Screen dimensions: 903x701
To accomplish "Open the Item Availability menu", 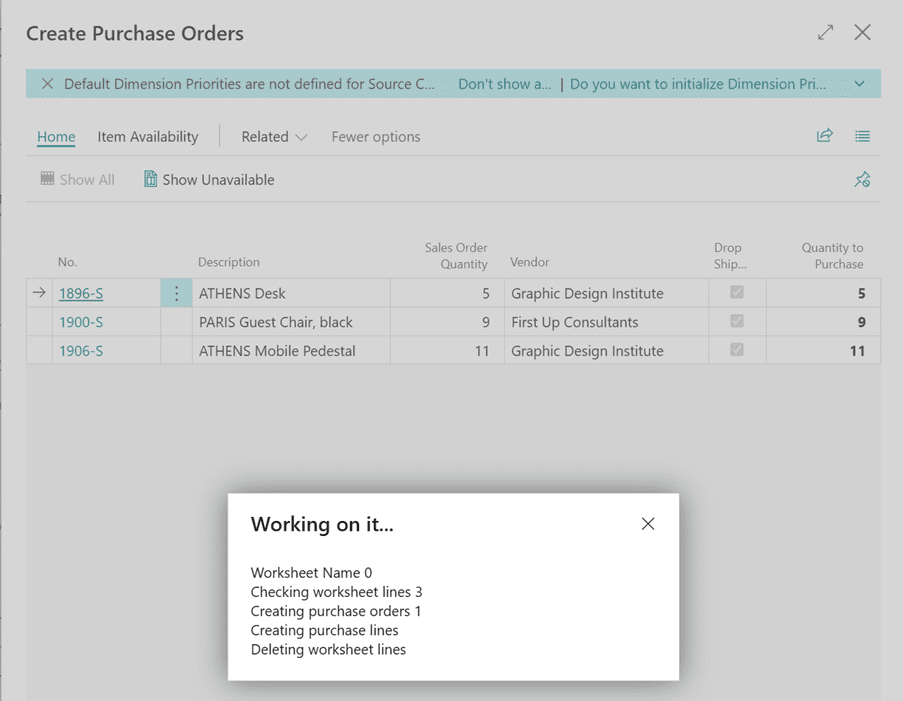I will tap(147, 137).
